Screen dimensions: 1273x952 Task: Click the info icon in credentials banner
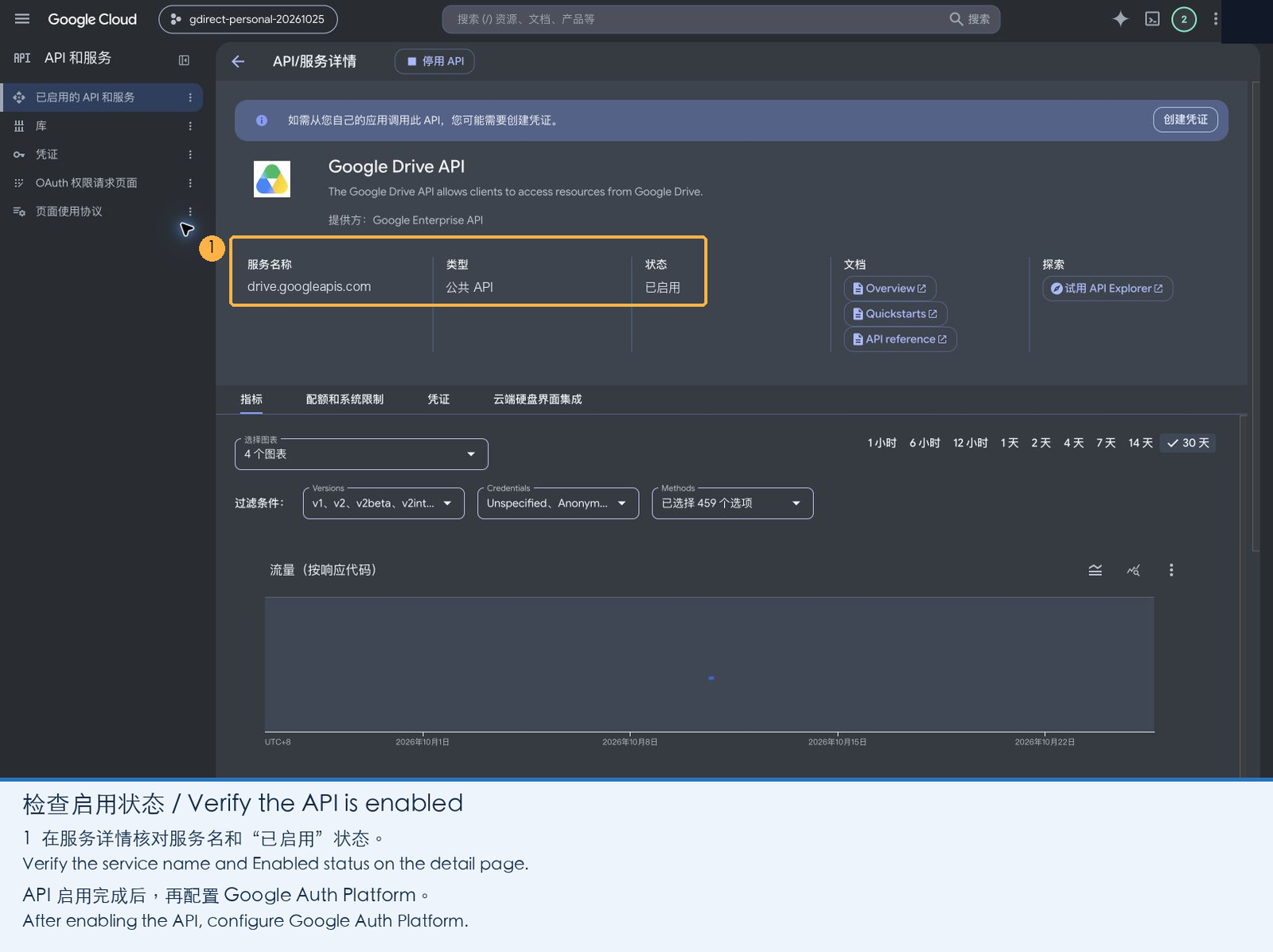tap(262, 120)
